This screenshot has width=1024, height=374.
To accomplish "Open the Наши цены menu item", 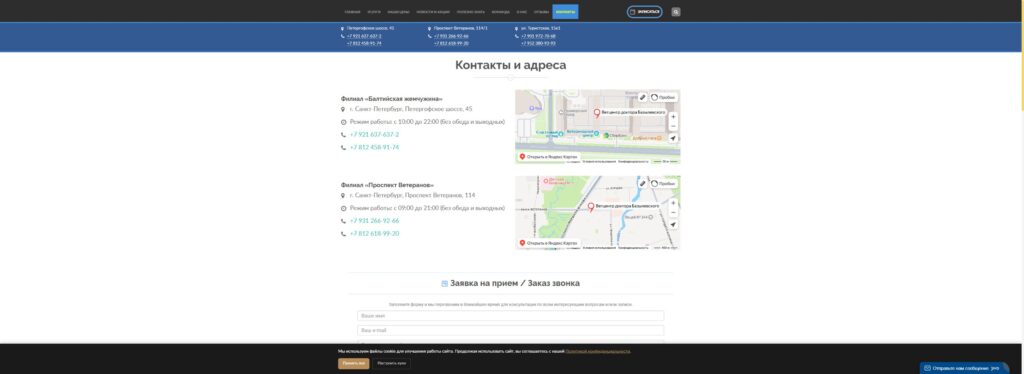I will (x=398, y=12).
